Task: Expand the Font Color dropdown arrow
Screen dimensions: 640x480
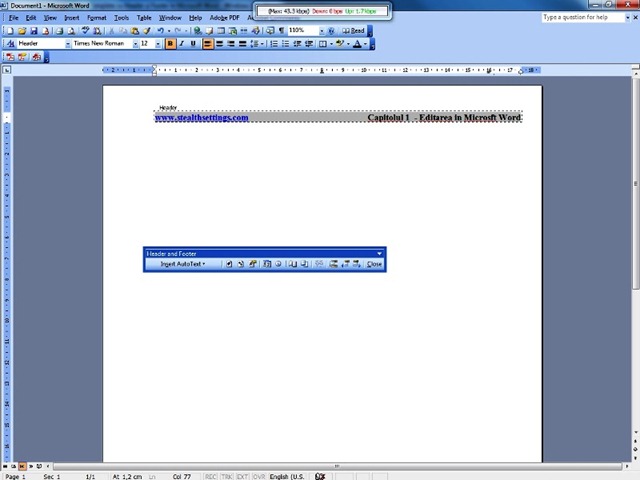Action: [x=365, y=44]
